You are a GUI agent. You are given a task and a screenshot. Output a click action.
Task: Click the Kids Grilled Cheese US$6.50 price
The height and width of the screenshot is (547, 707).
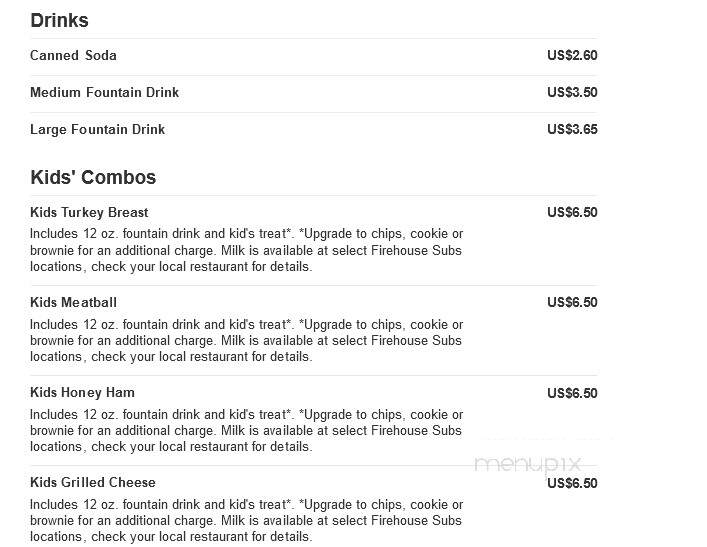572,483
